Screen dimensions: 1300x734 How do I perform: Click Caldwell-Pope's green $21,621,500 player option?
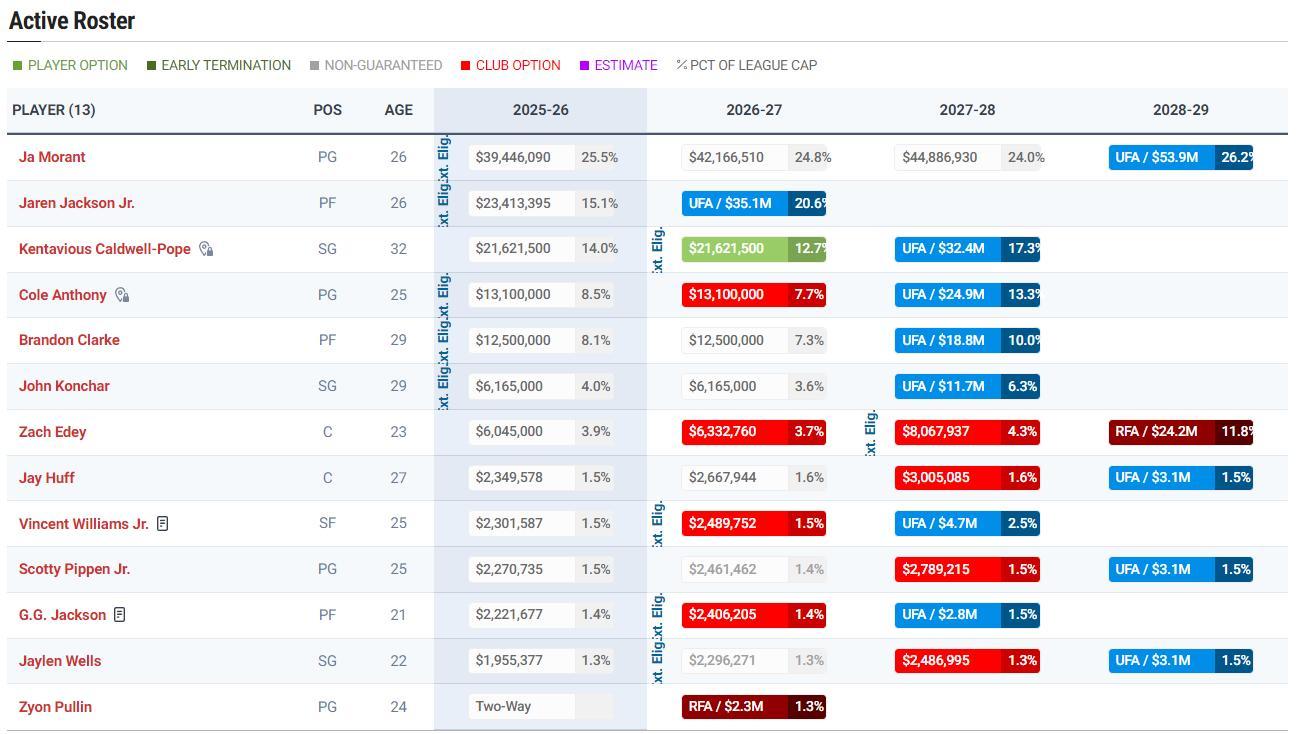734,249
